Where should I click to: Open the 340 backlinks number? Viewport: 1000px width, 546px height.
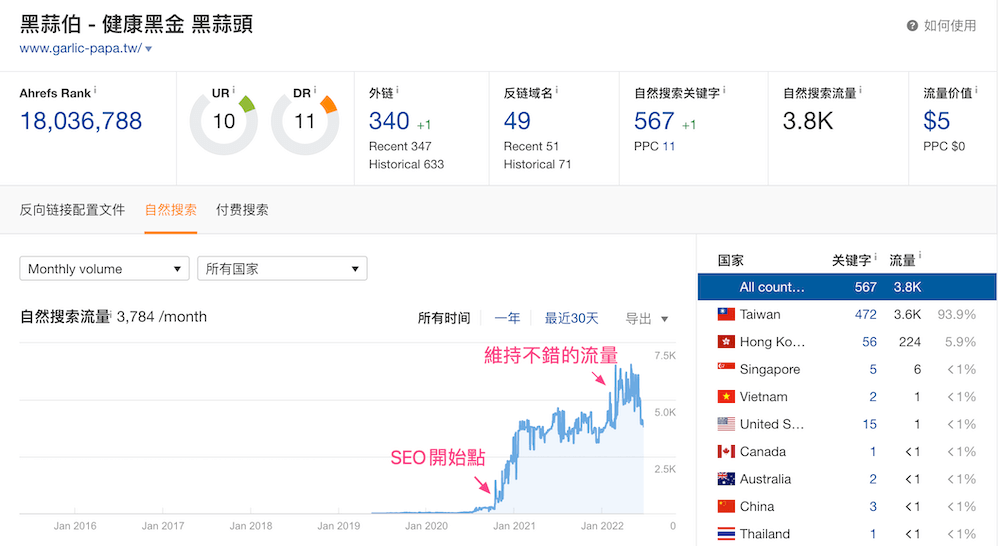click(x=389, y=121)
